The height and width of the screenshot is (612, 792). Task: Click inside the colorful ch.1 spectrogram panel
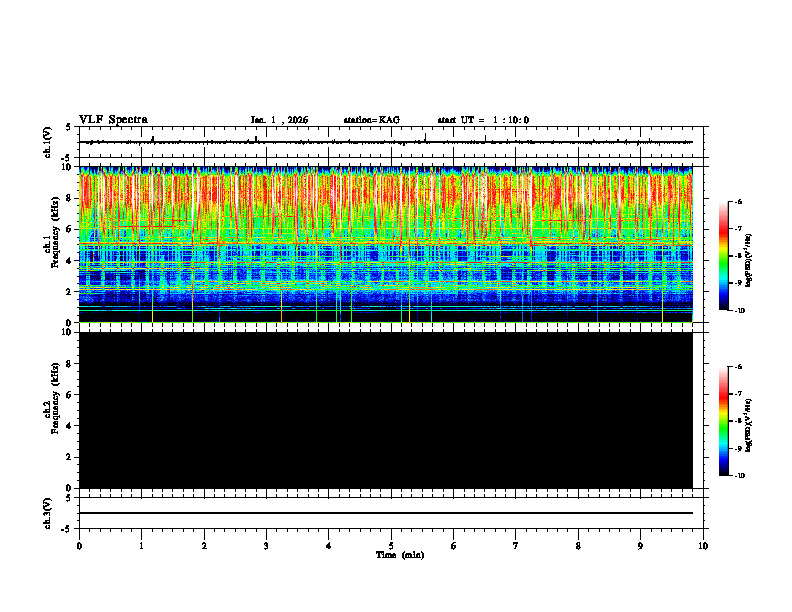(x=385, y=244)
